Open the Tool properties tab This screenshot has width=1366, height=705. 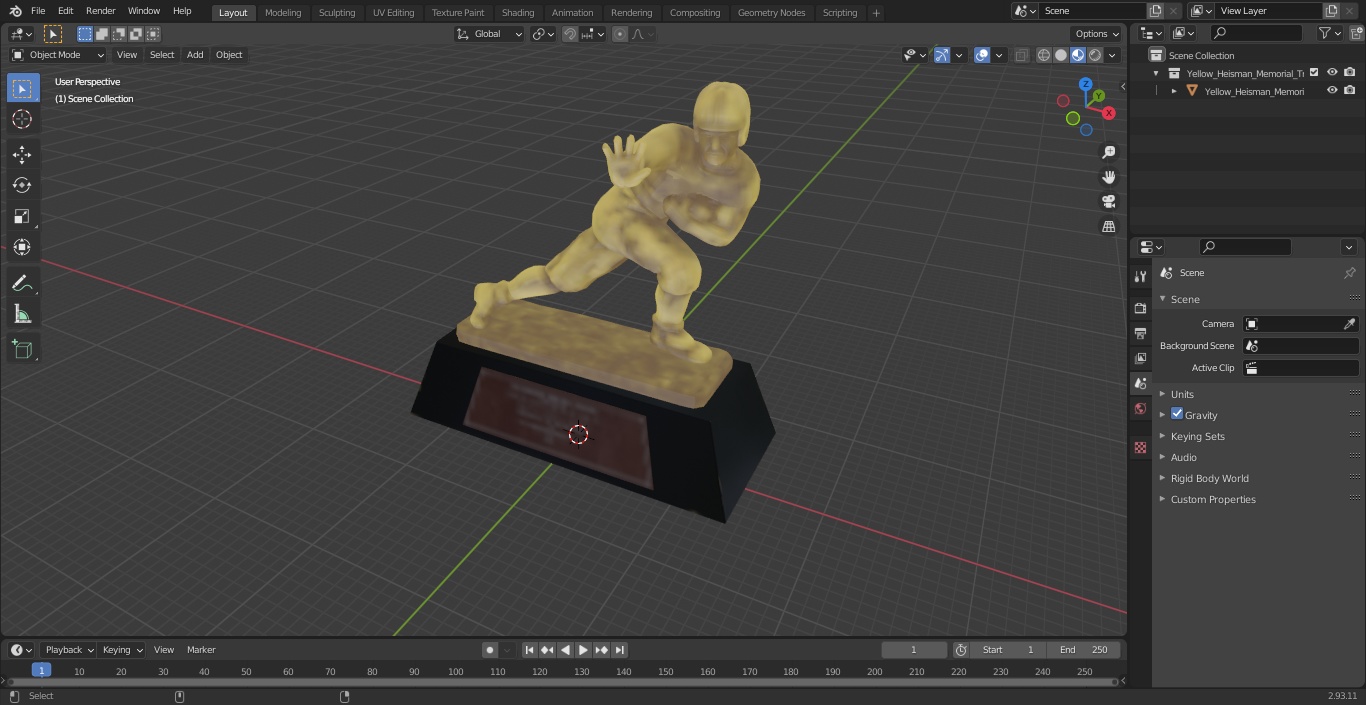(x=1140, y=277)
